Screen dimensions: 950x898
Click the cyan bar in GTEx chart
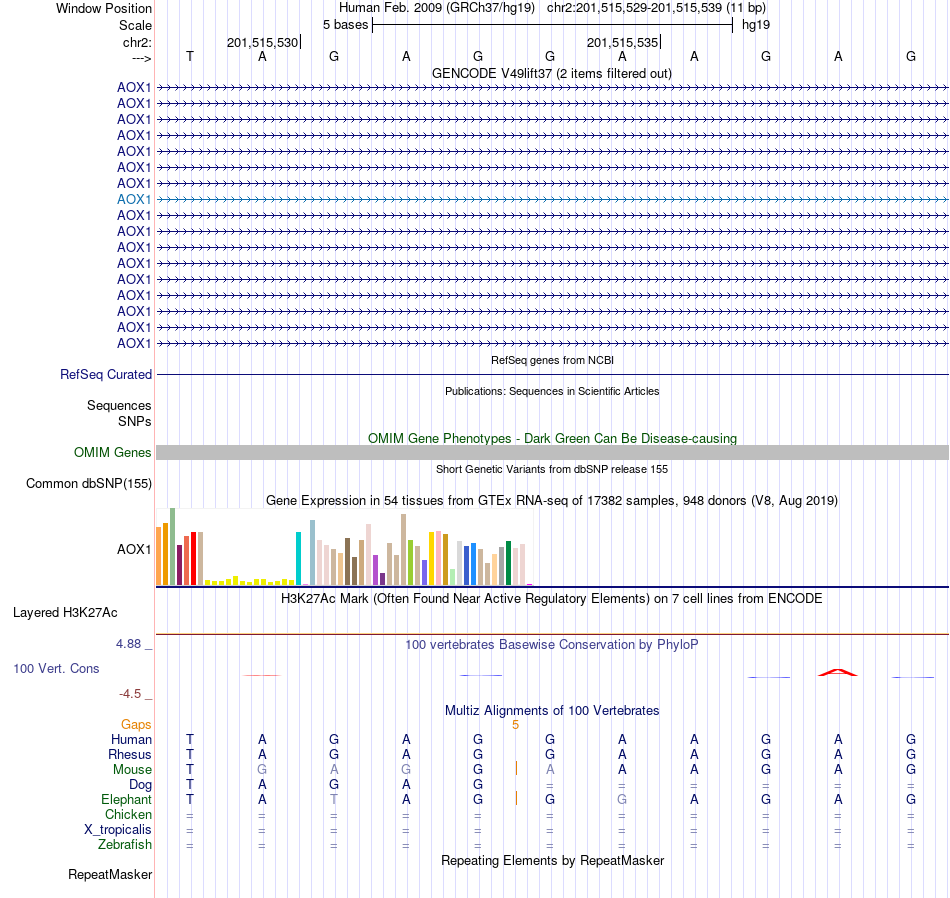coord(298,558)
